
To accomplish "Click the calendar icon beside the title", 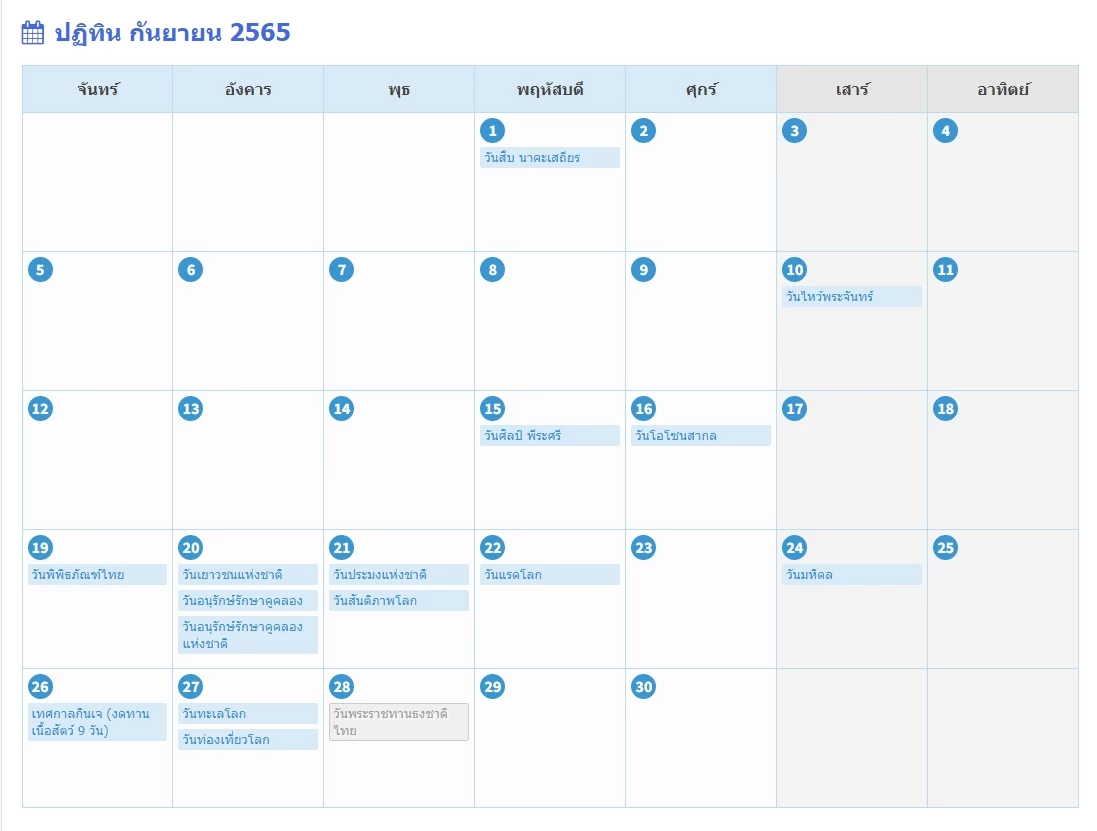I will [x=33, y=33].
